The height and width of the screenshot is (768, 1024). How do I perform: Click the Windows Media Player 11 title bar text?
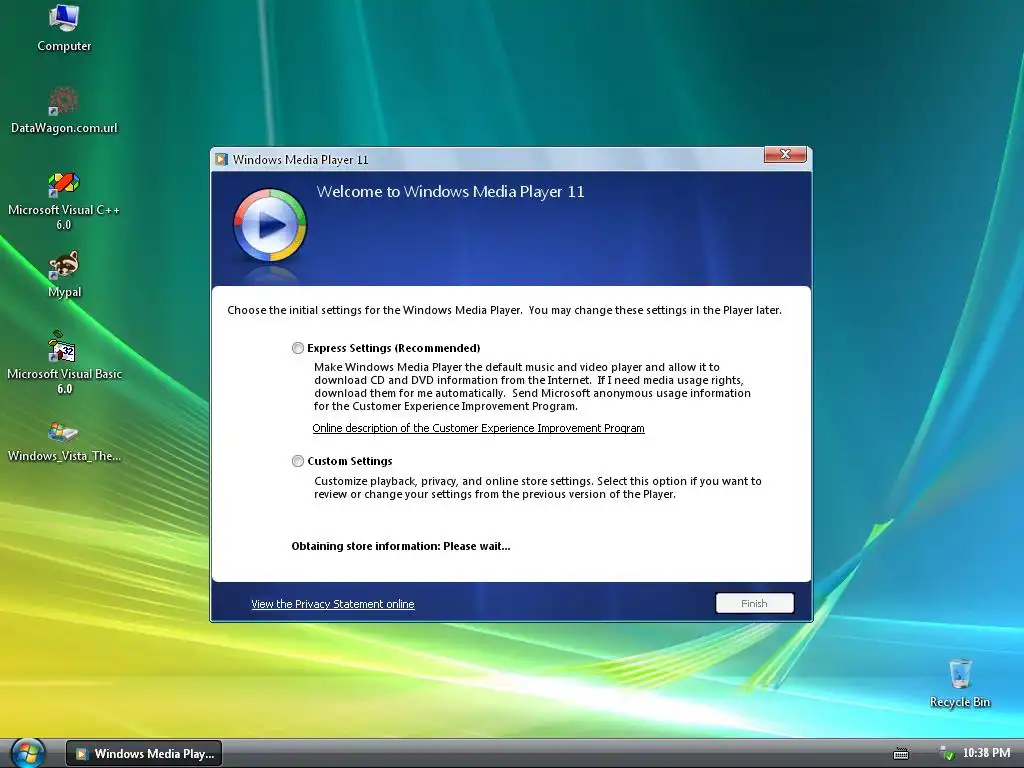pyautogui.click(x=300, y=159)
